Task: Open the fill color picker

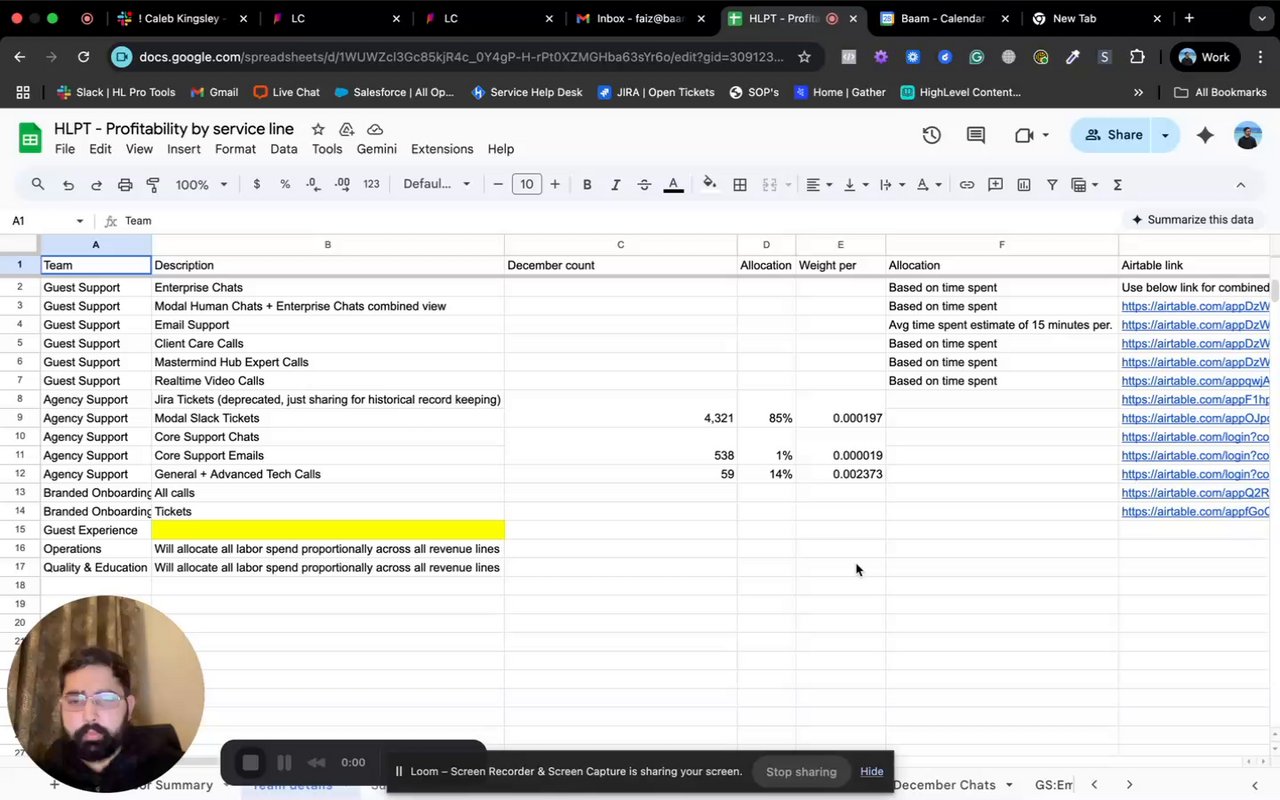Action: 710,184
